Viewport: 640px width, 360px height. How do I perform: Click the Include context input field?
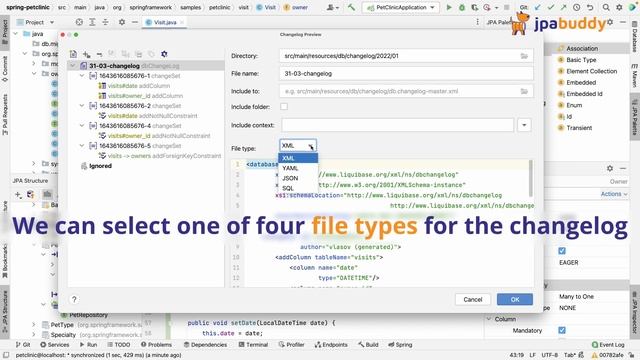pos(398,125)
